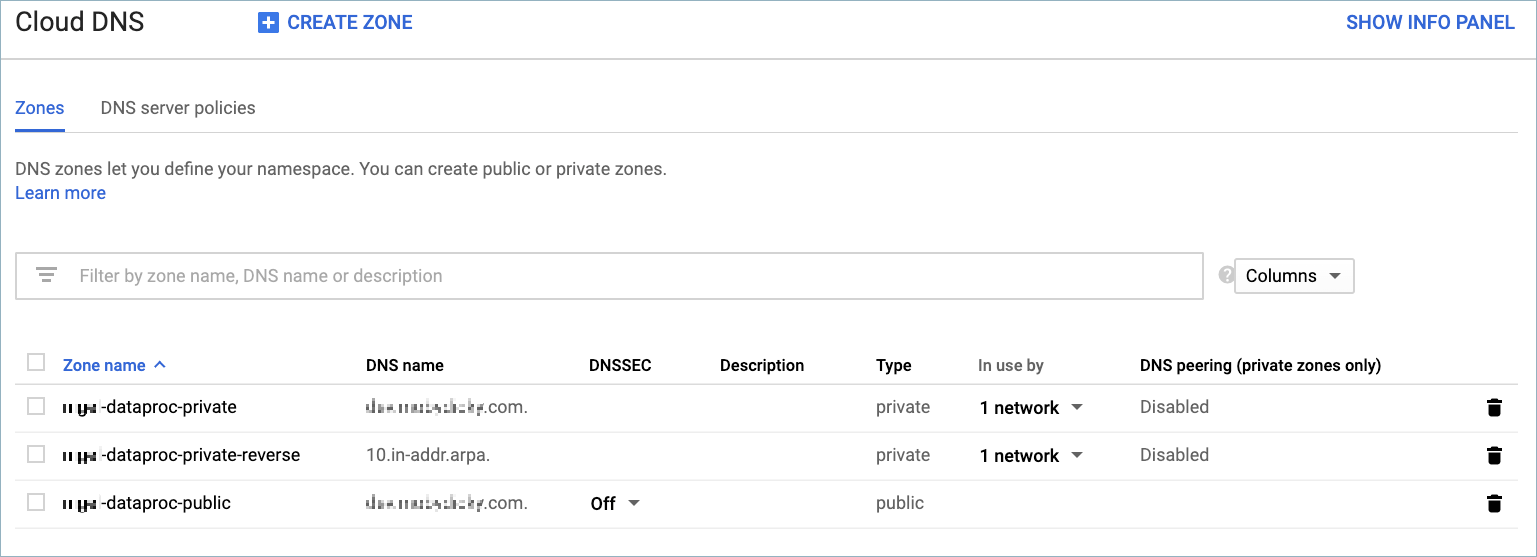Click trash icon for dataproc-private-reverse zone
Image resolution: width=1537 pixels, height=557 pixels.
point(1494,456)
